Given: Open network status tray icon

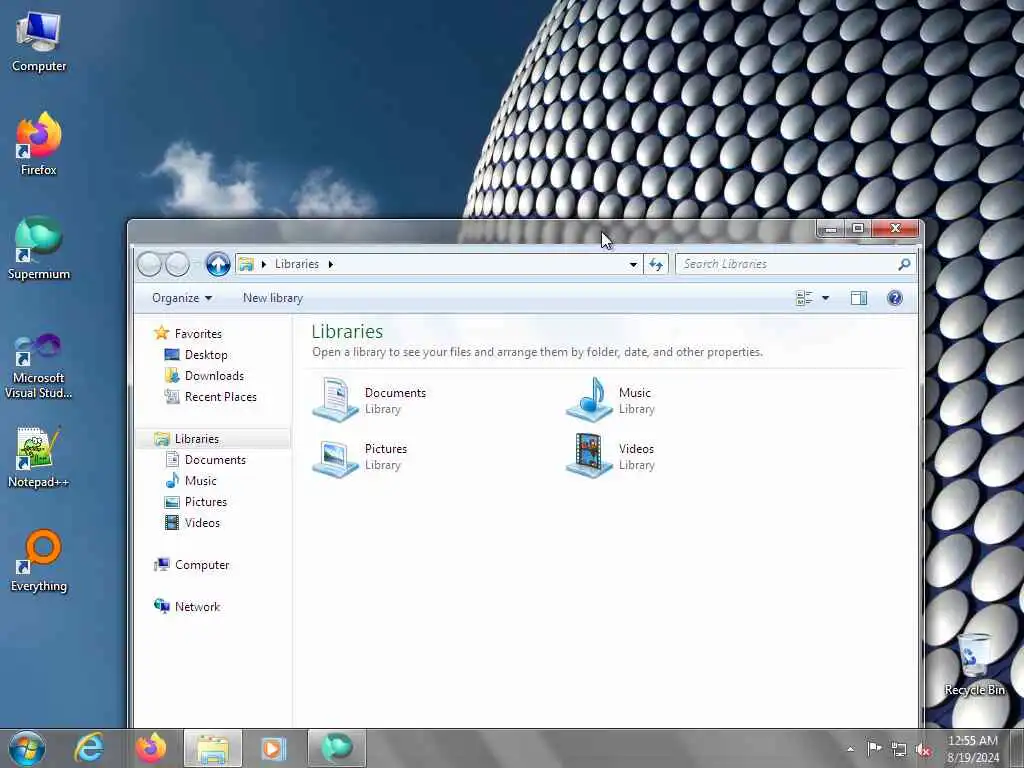Looking at the screenshot, I should click(899, 750).
